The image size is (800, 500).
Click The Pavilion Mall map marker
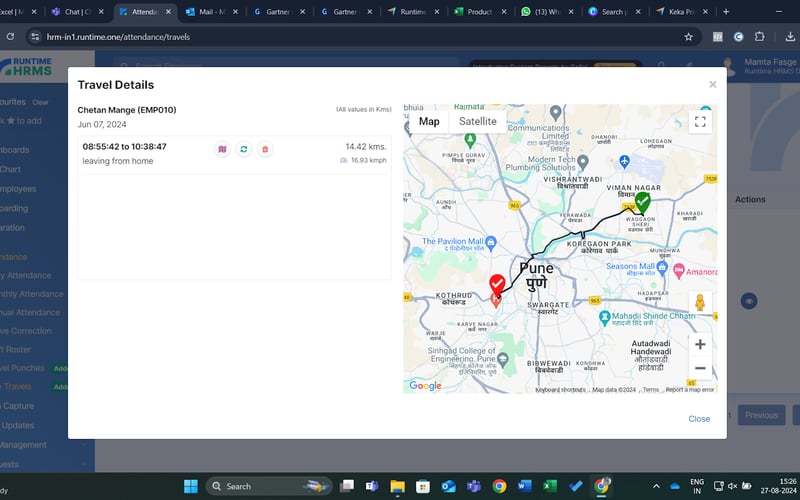tap(491, 242)
